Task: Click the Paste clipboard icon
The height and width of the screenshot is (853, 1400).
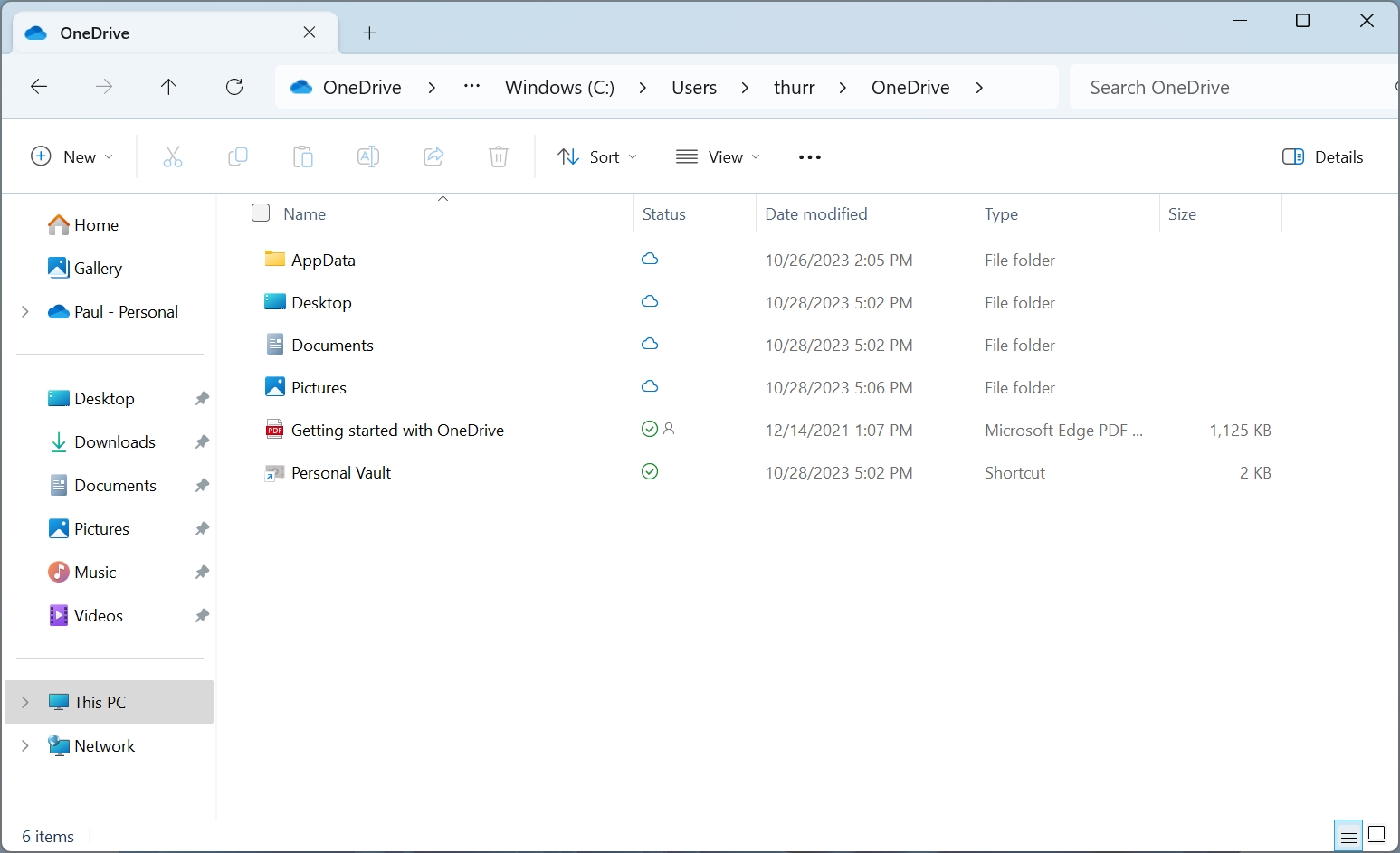Action: pyautogui.click(x=303, y=157)
